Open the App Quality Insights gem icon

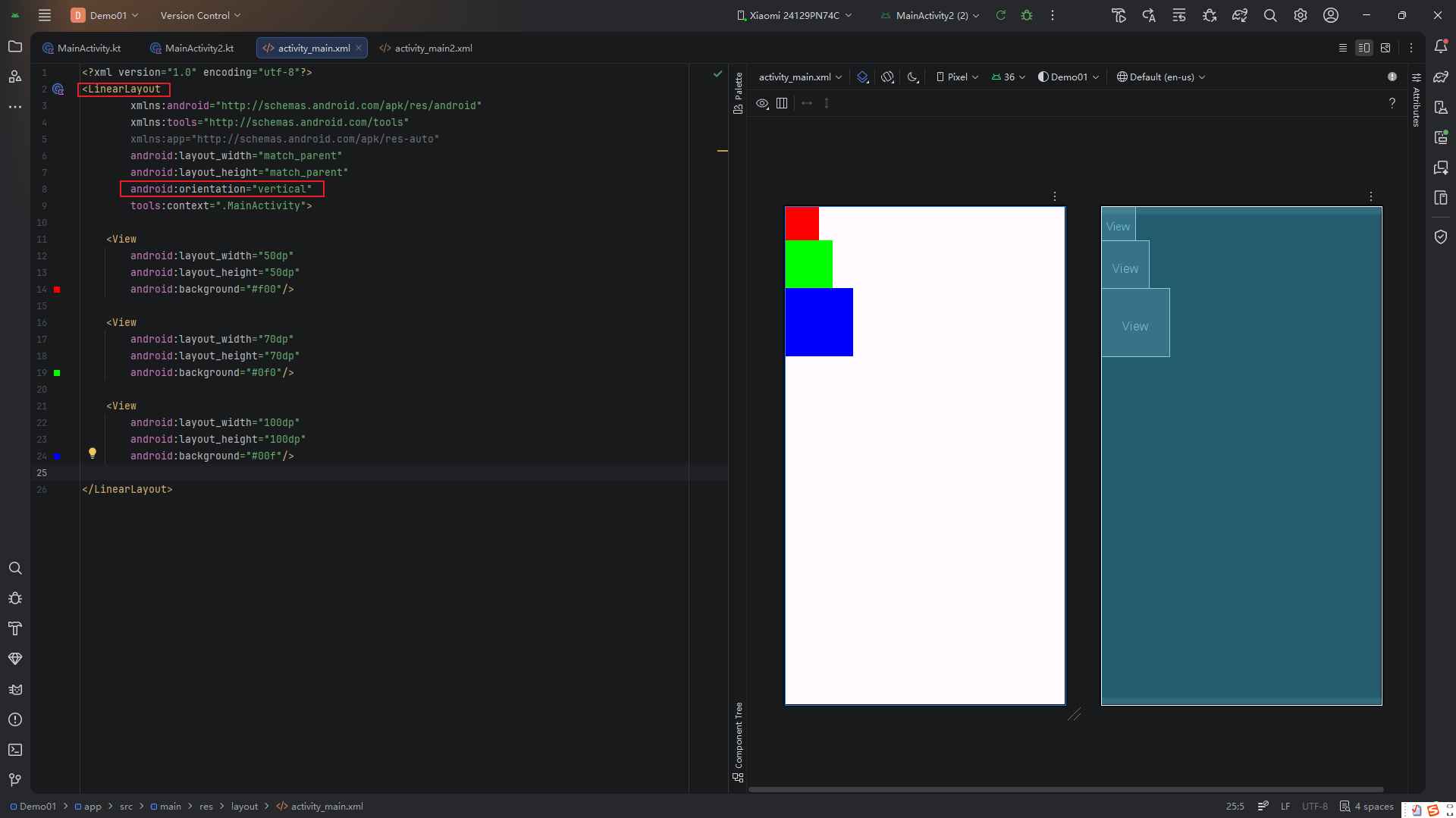(x=15, y=659)
